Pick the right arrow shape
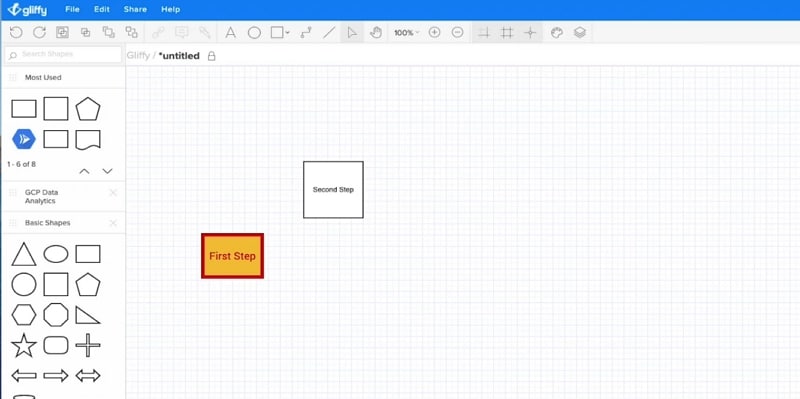The height and width of the screenshot is (399, 800). coord(56,376)
